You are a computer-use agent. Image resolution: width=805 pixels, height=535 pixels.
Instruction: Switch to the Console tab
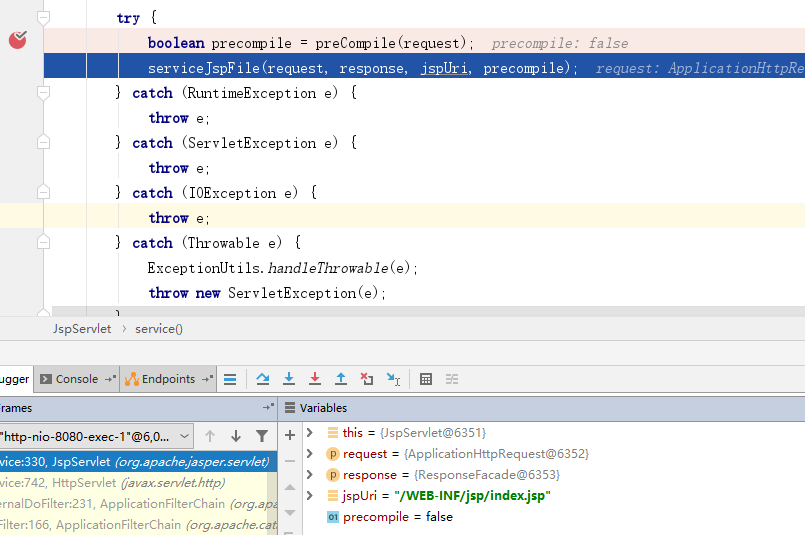tap(76, 379)
